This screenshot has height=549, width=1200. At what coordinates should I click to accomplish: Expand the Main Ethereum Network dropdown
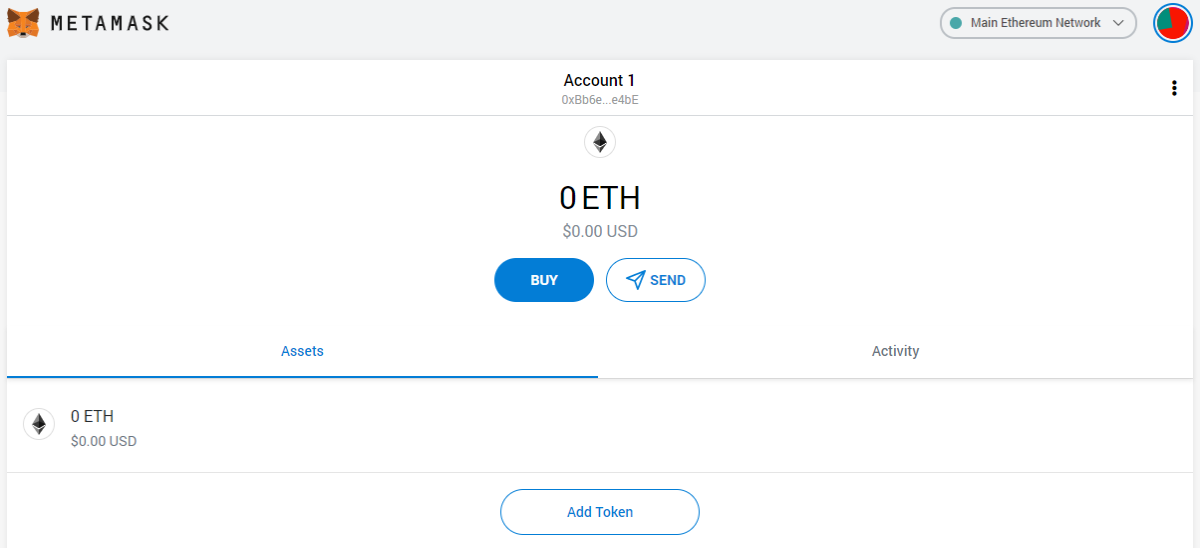click(1038, 23)
